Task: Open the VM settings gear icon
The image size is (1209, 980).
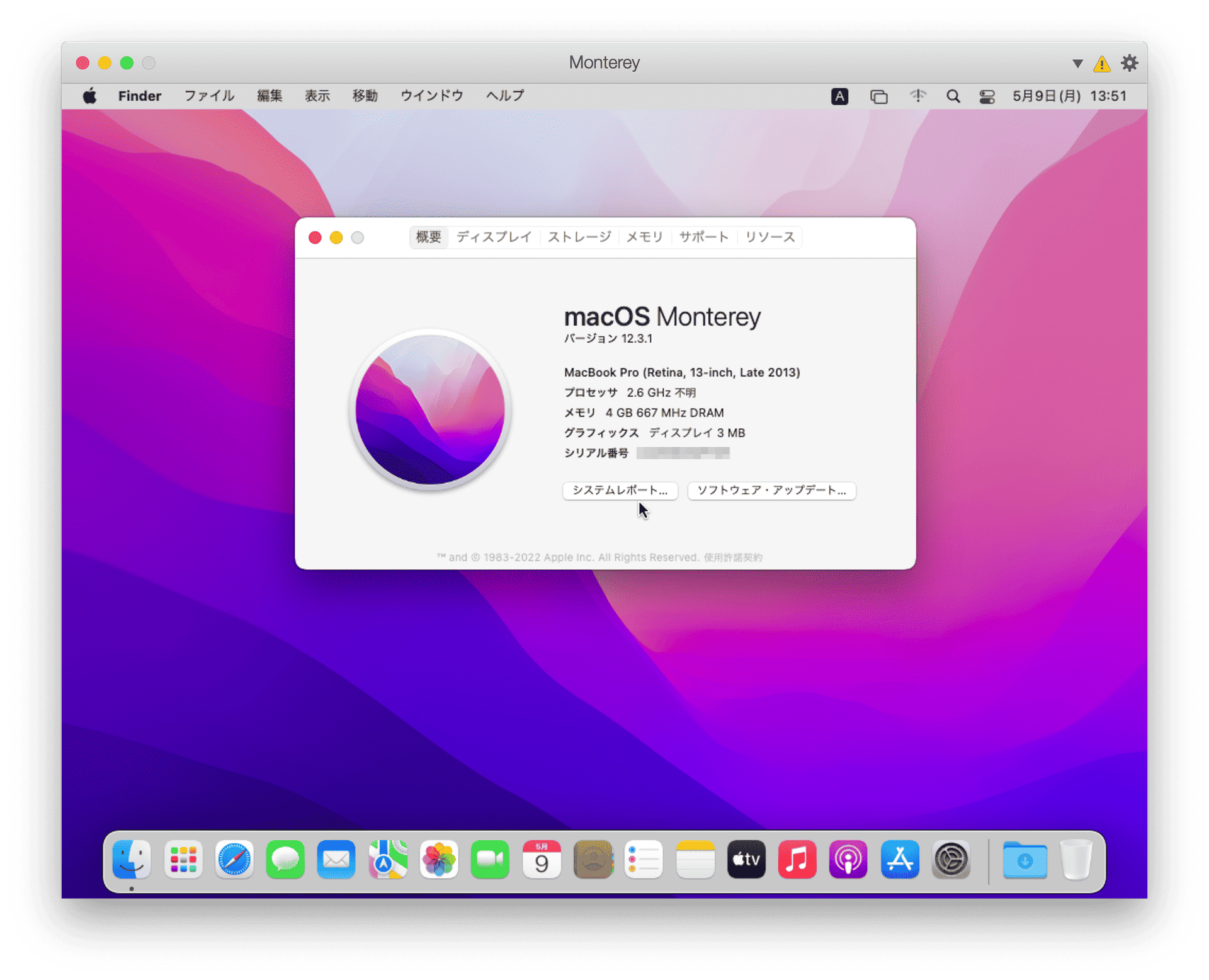Action: tap(1129, 63)
